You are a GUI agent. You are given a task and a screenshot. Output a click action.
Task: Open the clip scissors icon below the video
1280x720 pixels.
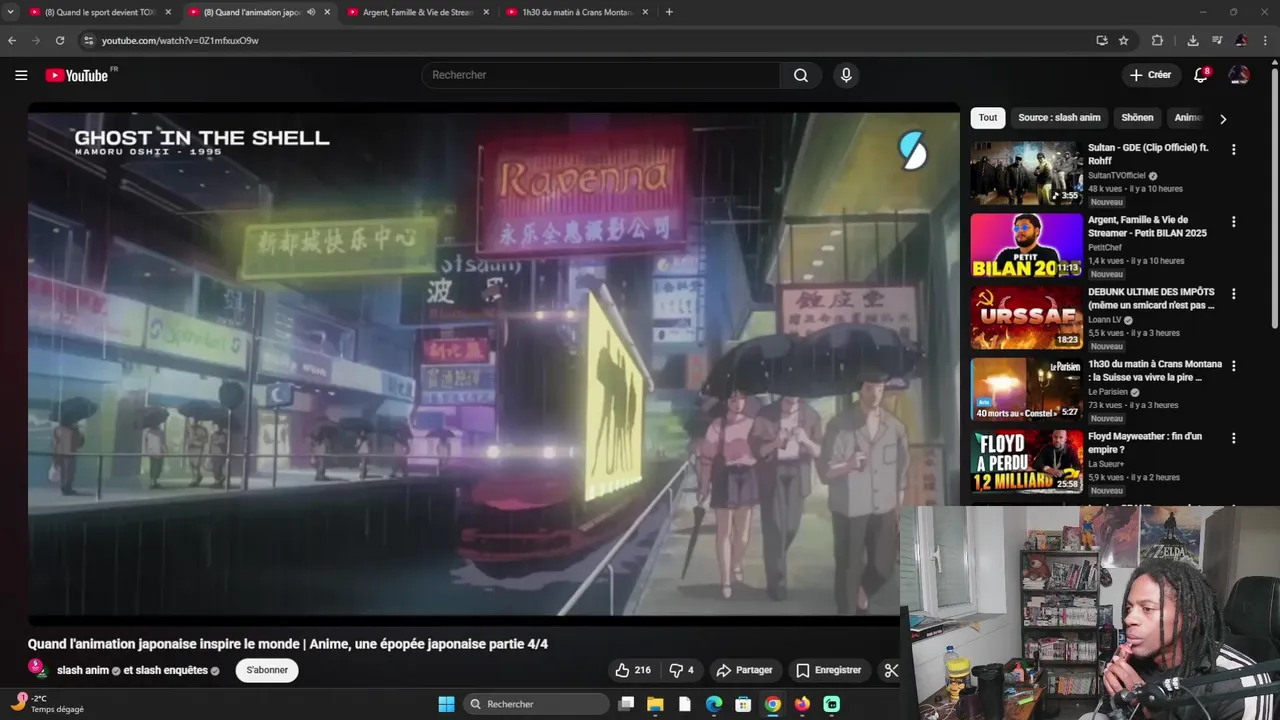coord(891,670)
